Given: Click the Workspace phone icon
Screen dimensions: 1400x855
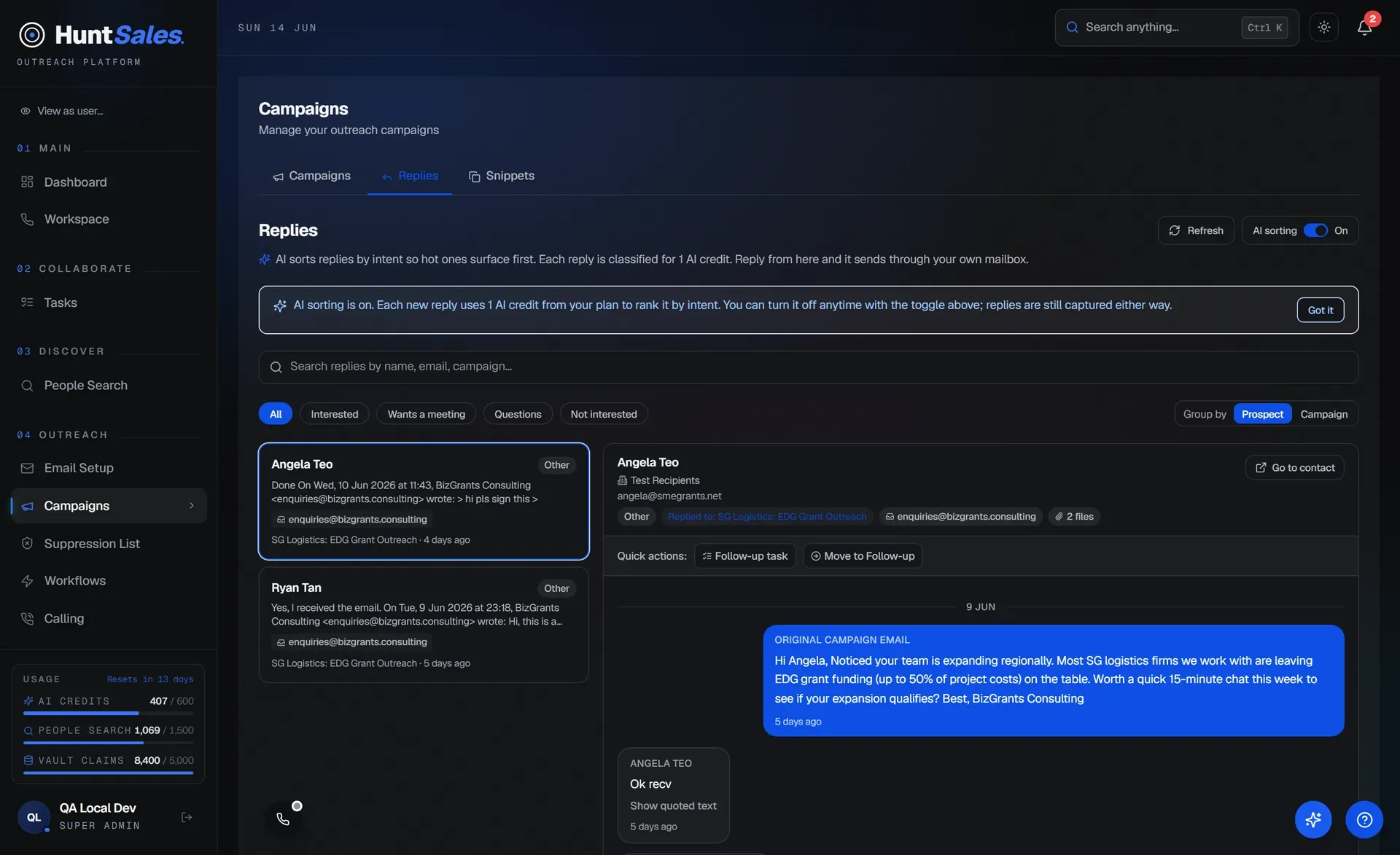Looking at the screenshot, I should 28,219.
